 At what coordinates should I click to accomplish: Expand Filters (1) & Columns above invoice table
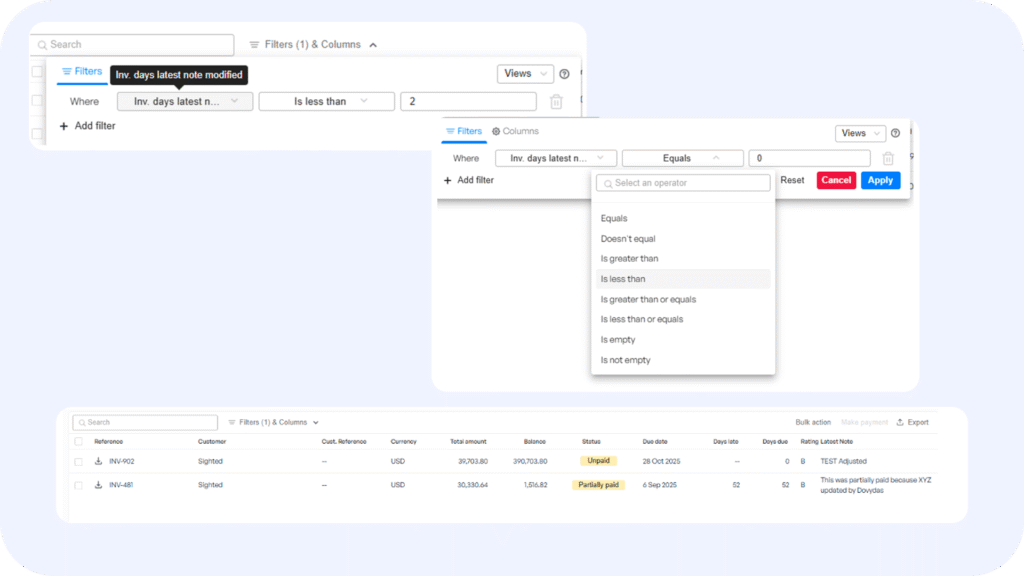pos(273,422)
